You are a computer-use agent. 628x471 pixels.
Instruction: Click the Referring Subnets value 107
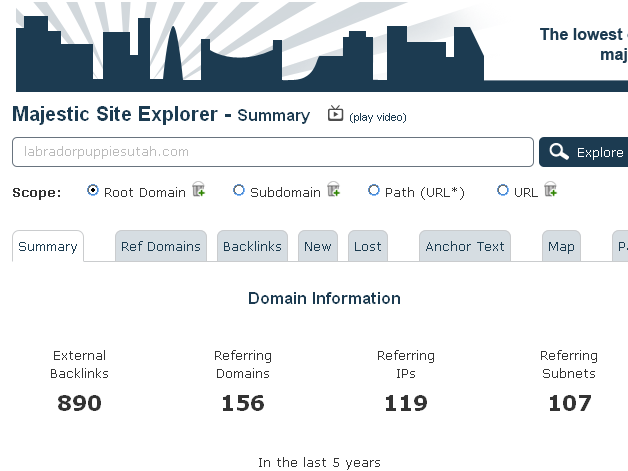point(570,403)
